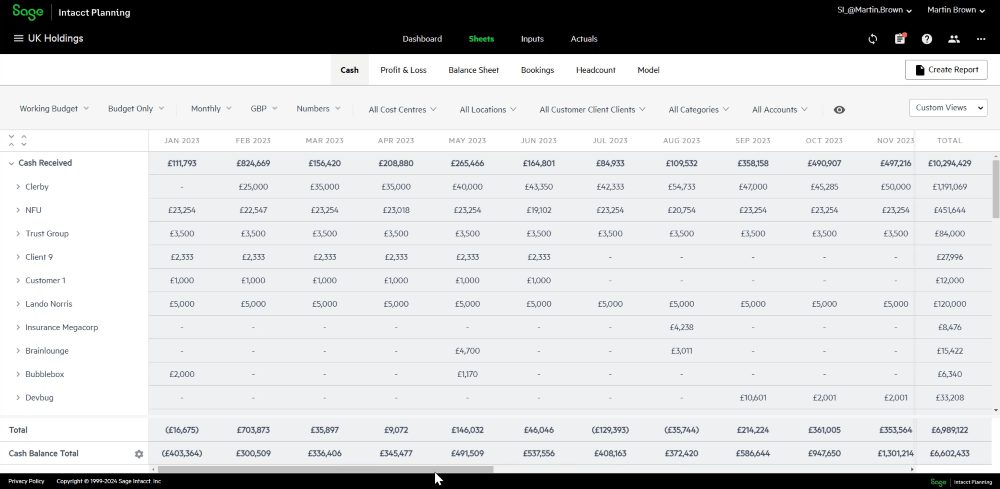The width and height of the screenshot is (1000, 489).
Task: Open the Dashboard menu
Action: click(422, 39)
